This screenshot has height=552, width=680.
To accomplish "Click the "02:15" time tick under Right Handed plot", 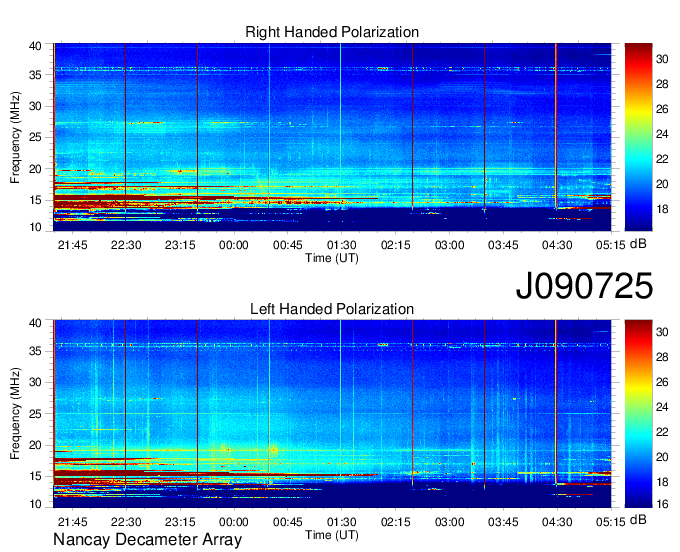I will tap(396, 245).
